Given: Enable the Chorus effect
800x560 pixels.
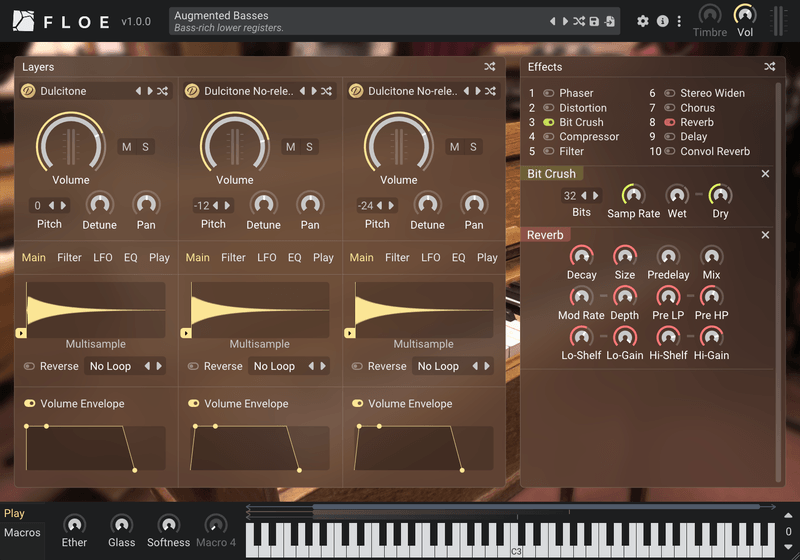Looking at the screenshot, I should pyautogui.click(x=669, y=108).
